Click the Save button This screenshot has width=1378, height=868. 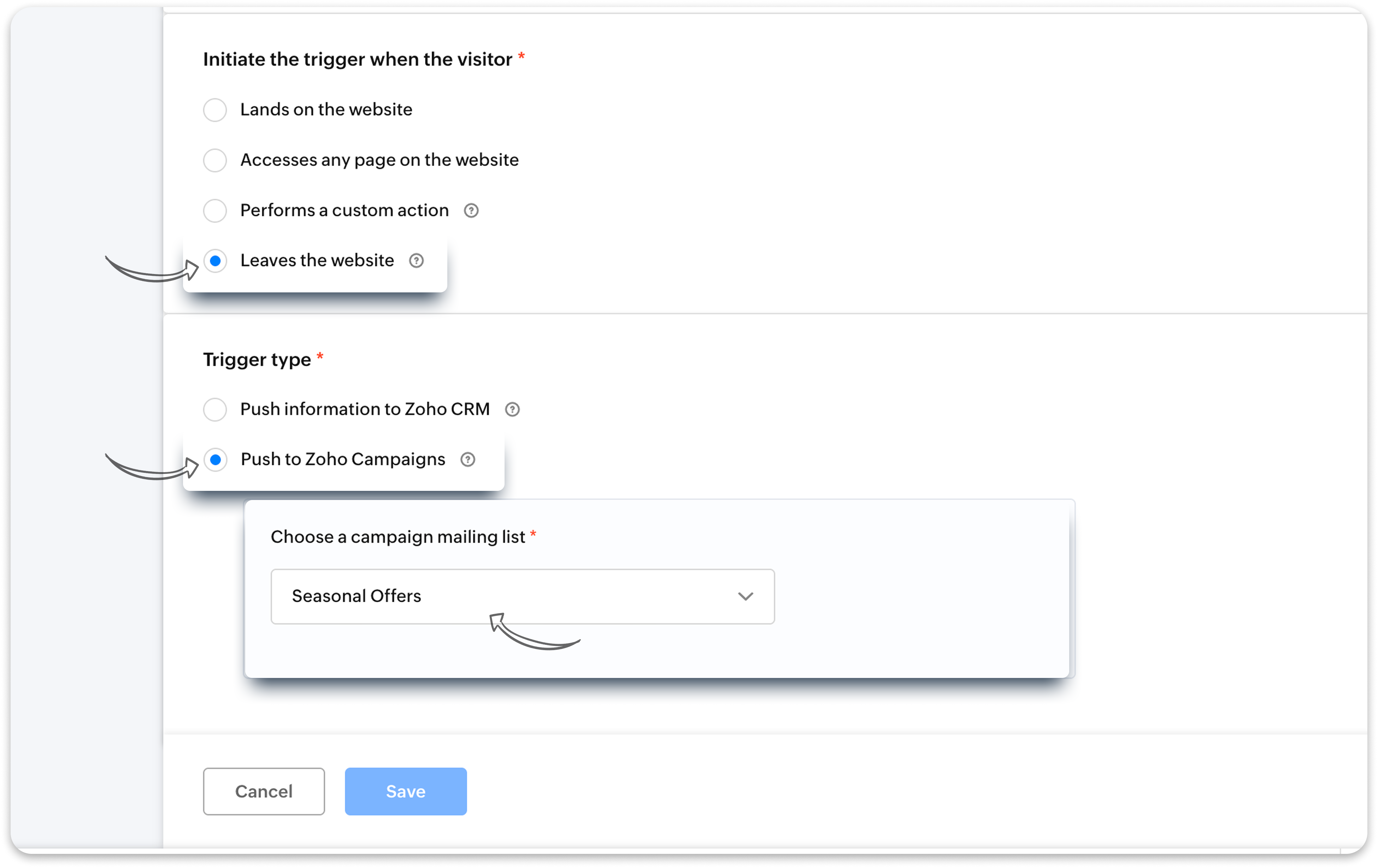point(405,791)
